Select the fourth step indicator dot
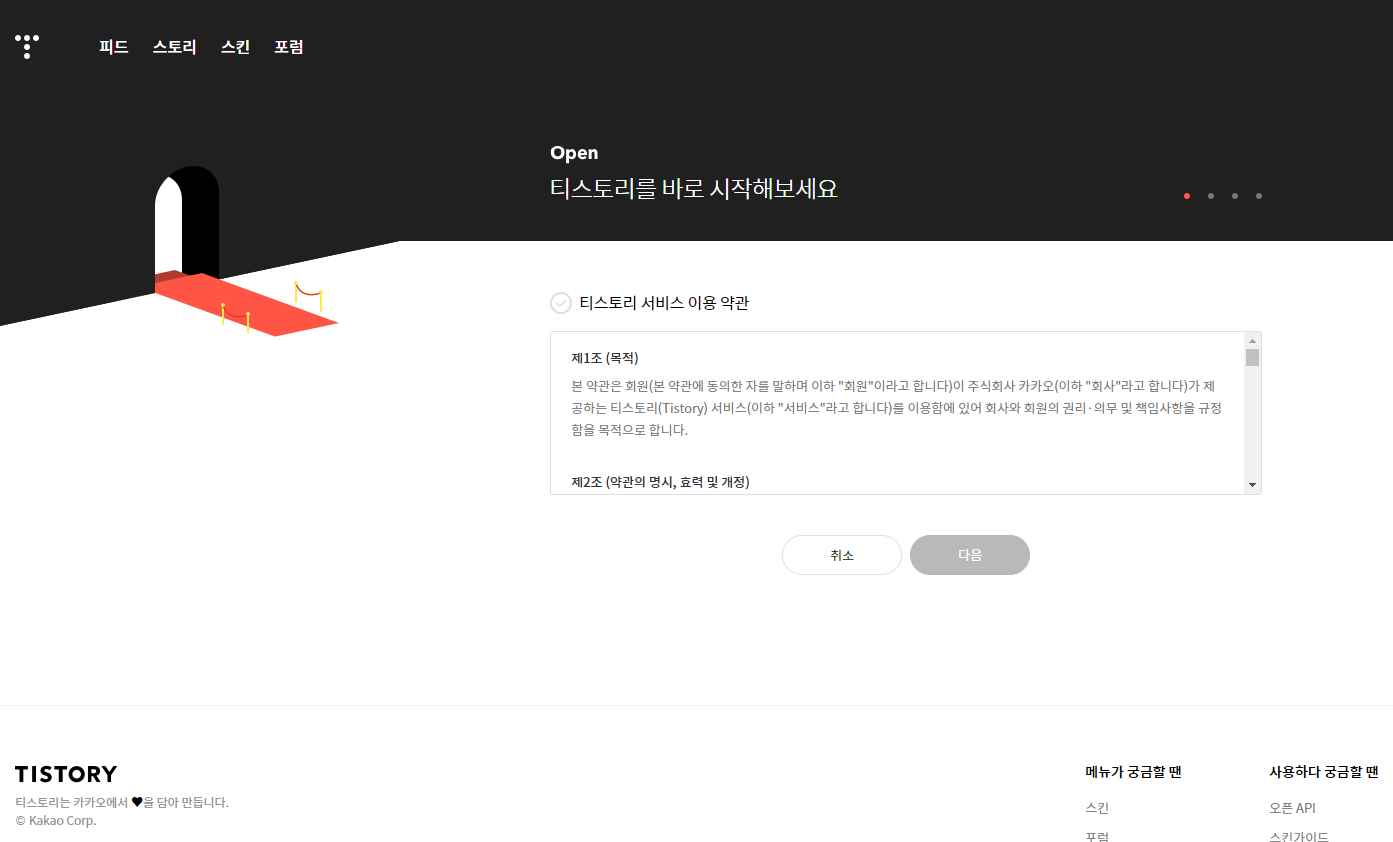Viewport: 1393px width, 842px height. [x=1259, y=196]
